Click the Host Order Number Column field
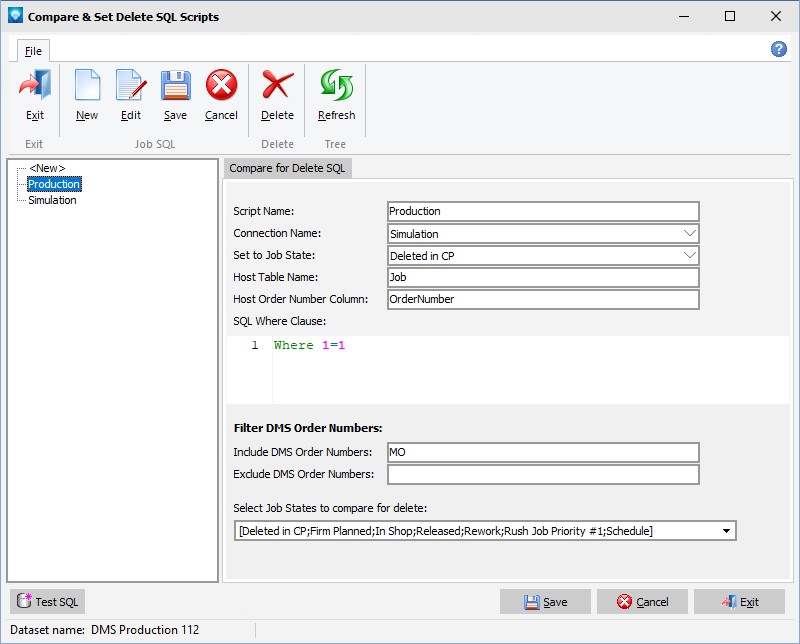This screenshot has width=800, height=644. tap(543, 299)
